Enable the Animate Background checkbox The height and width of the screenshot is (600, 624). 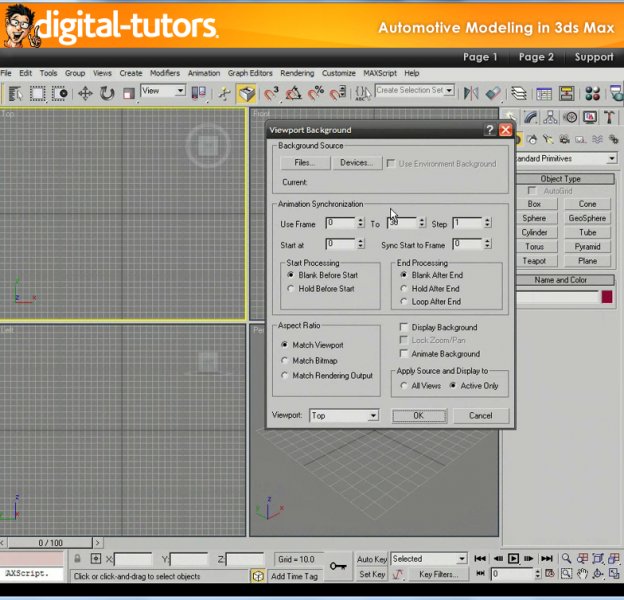point(404,353)
